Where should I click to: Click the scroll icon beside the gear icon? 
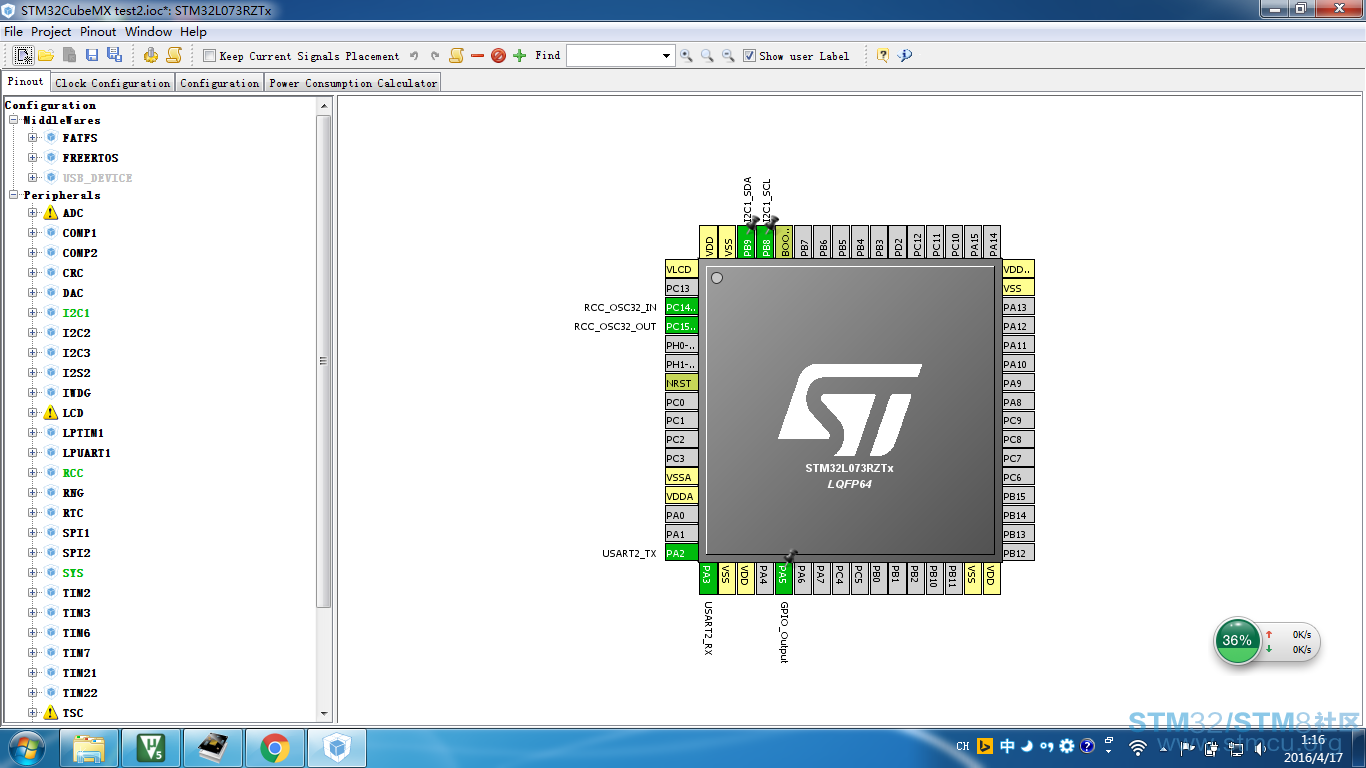[174, 55]
